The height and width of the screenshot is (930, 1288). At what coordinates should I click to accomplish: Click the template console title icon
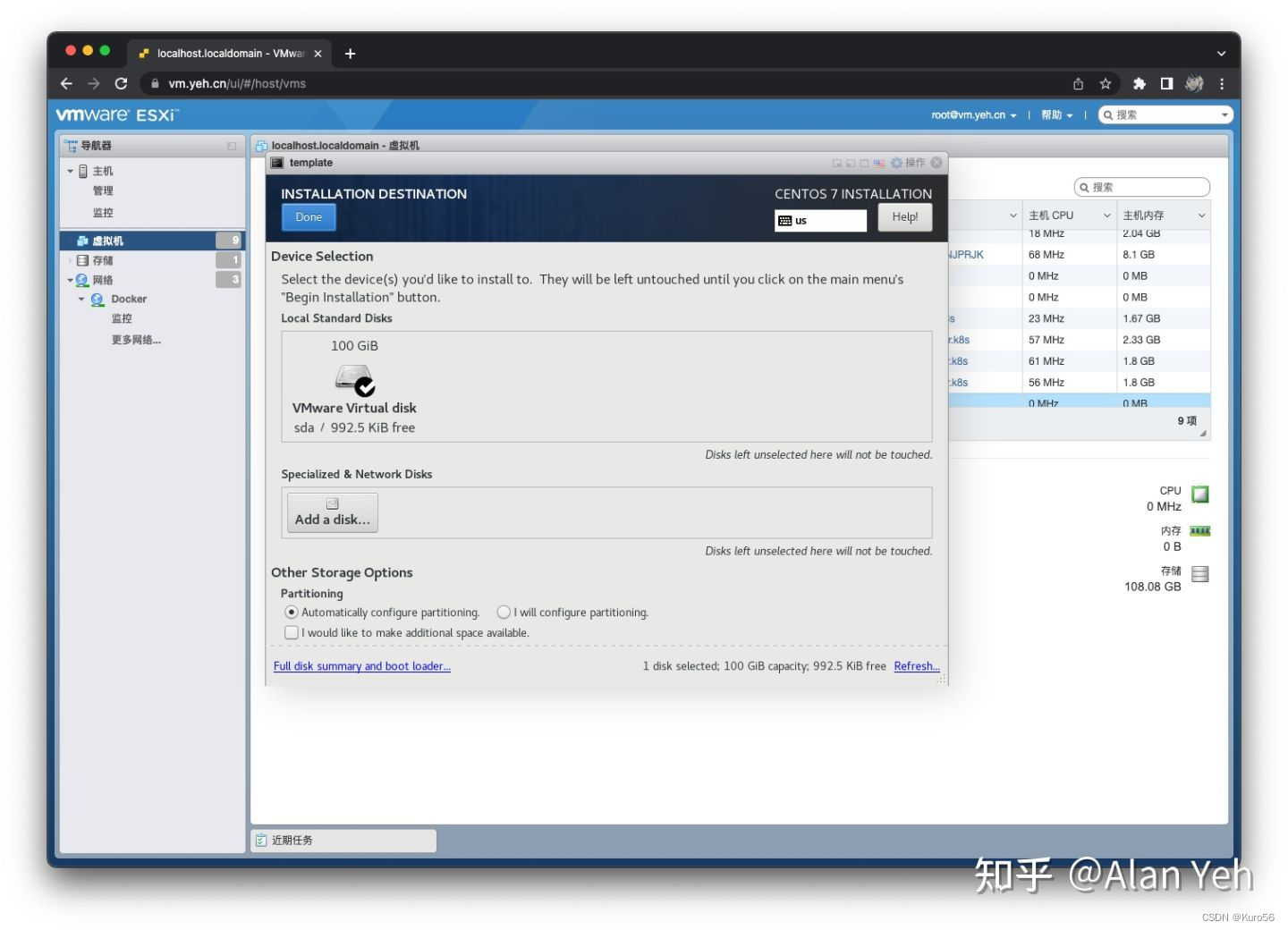[x=277, y=163]
